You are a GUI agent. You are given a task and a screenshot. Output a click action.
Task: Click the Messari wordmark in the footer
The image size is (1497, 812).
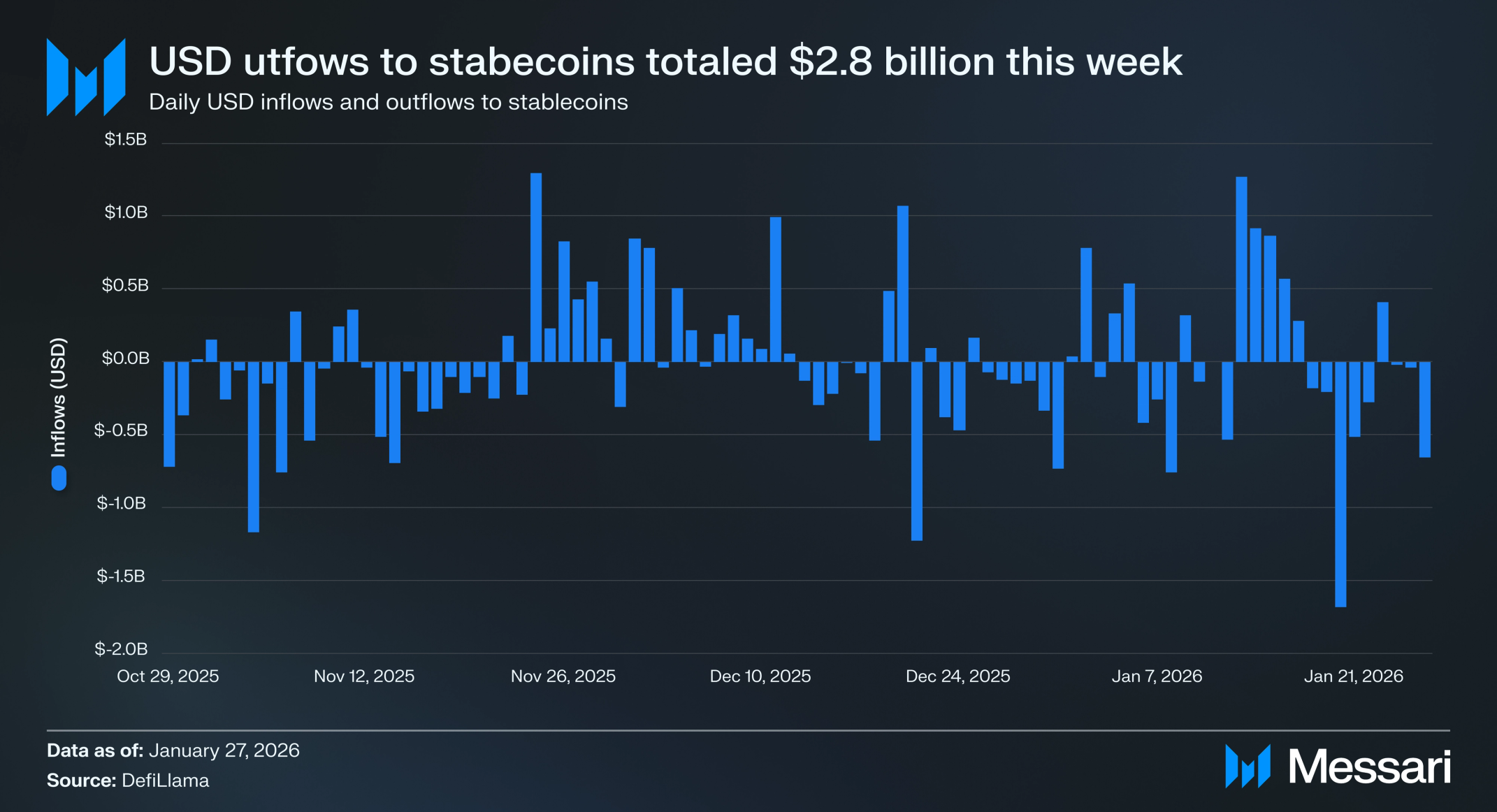coord(1370,767)
